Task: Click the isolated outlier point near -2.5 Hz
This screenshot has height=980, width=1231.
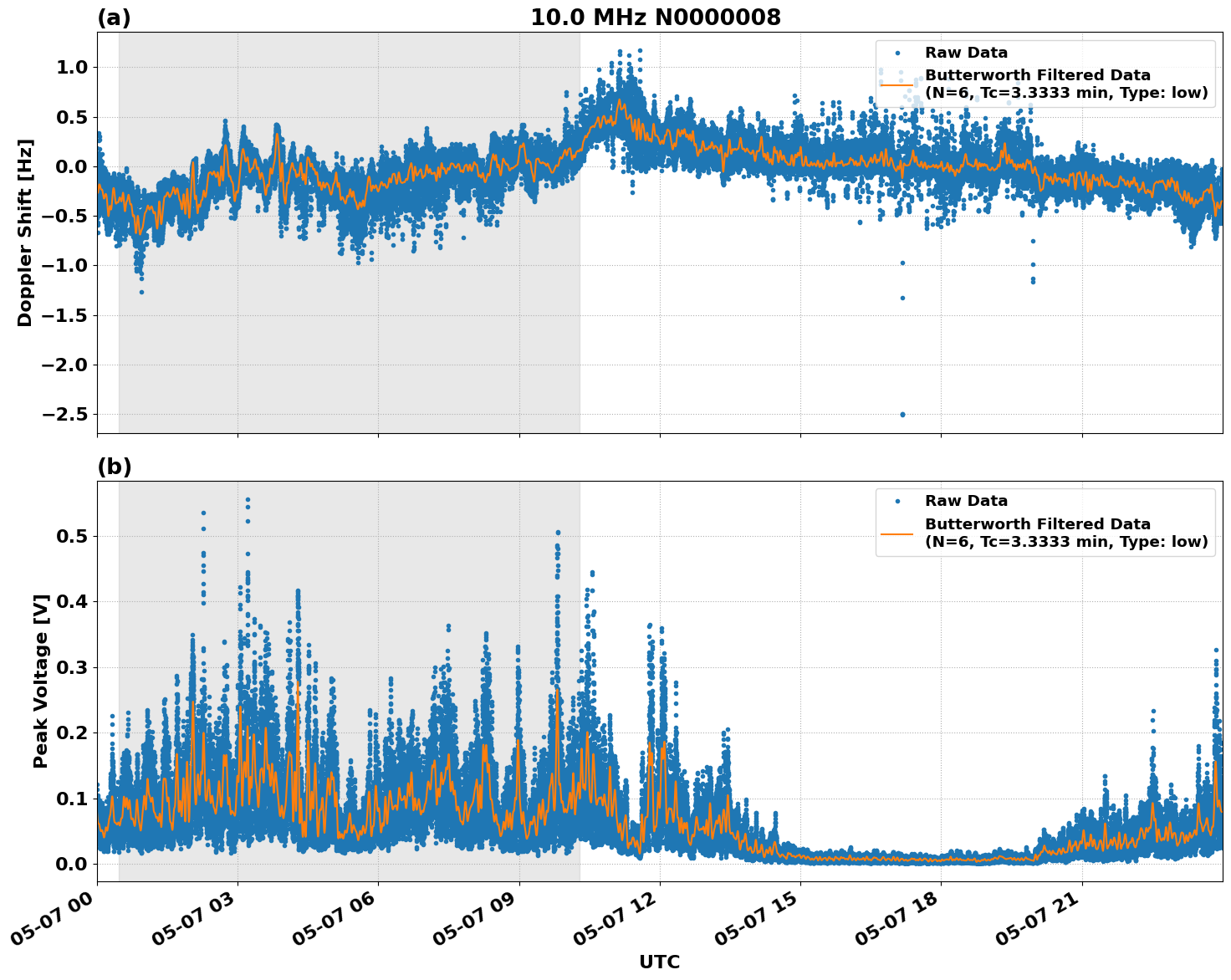Action: point(902,413)
